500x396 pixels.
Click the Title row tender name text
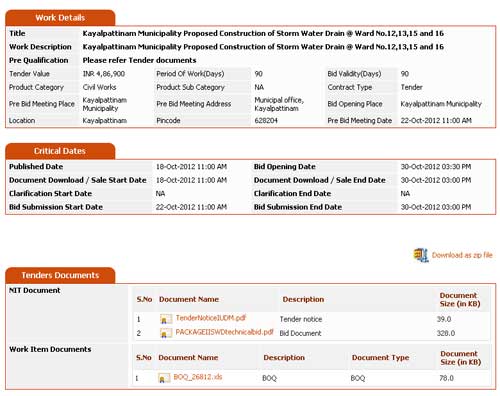click(x=263, y=33)
